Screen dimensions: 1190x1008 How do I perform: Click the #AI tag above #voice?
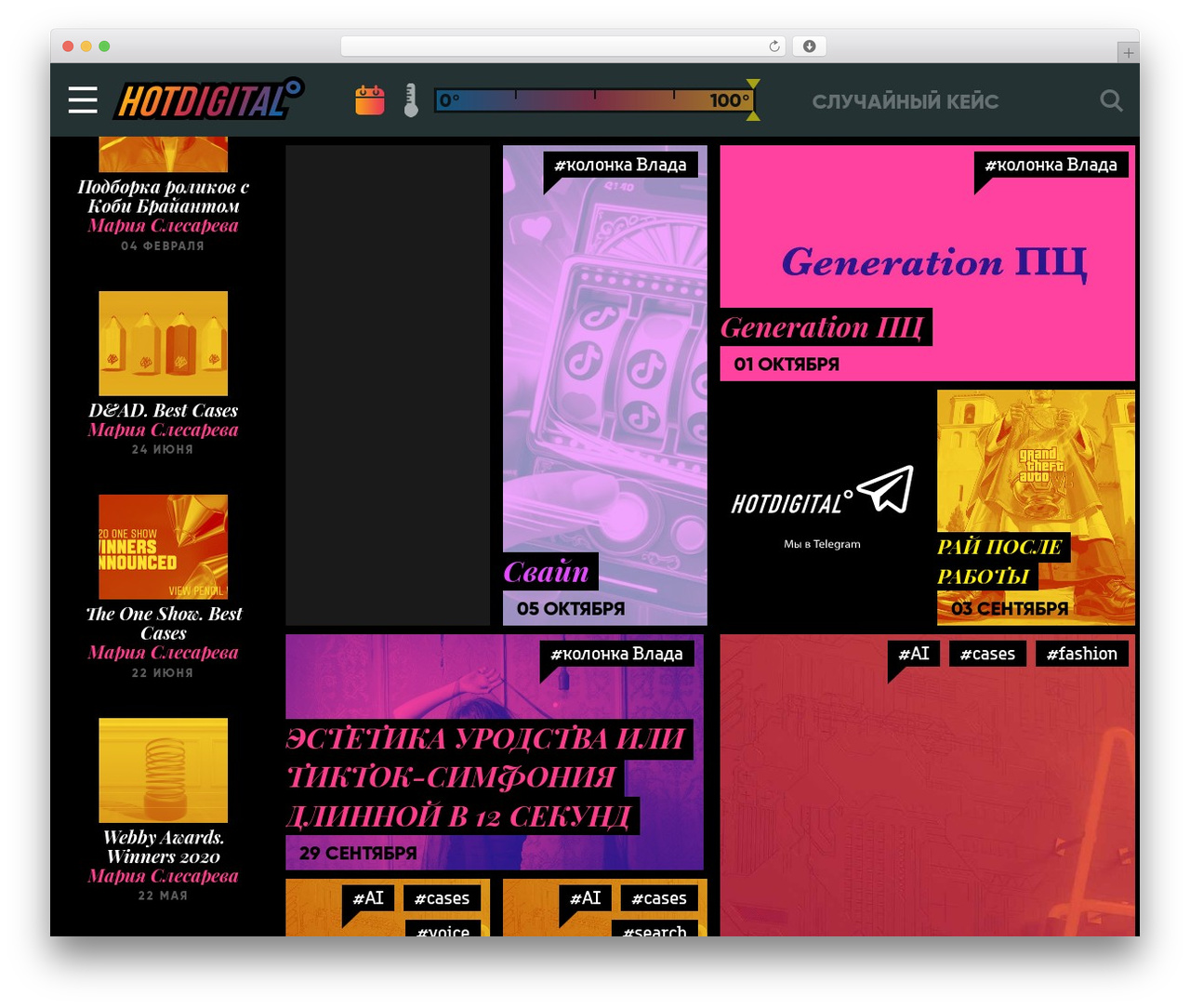pos(368,898)
